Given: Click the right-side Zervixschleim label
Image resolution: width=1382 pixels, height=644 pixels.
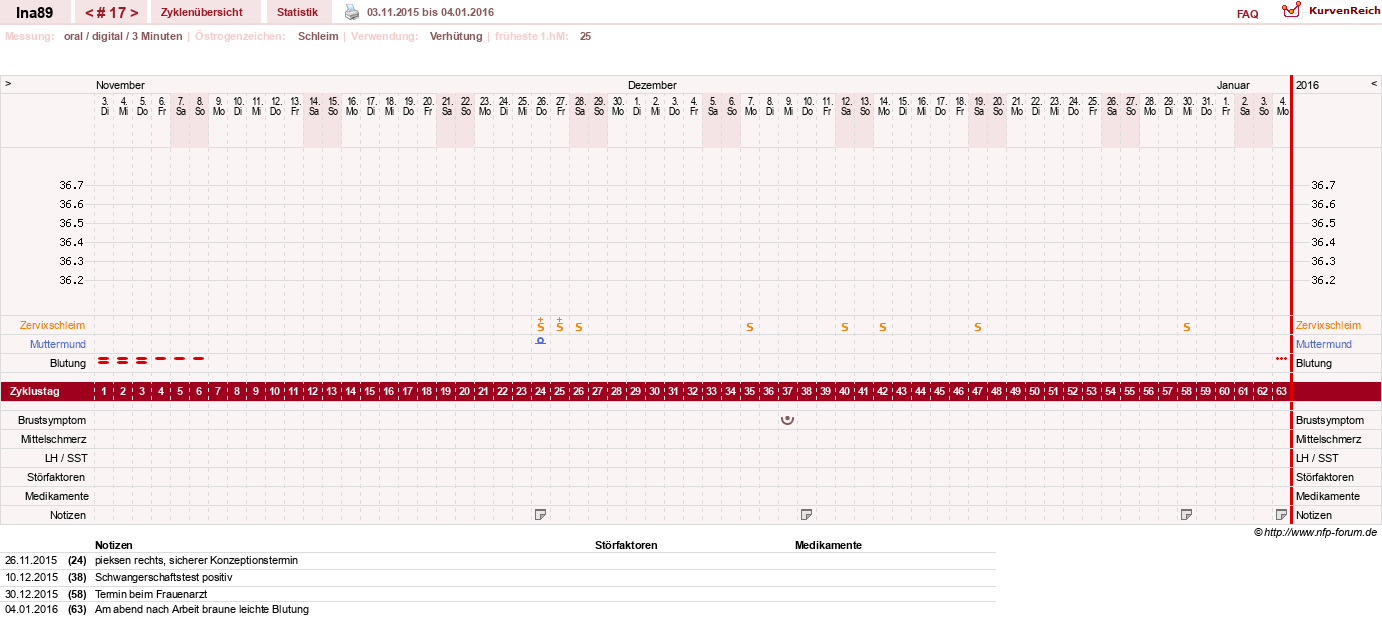Looking at the screenshot, I should point(1328,325).
